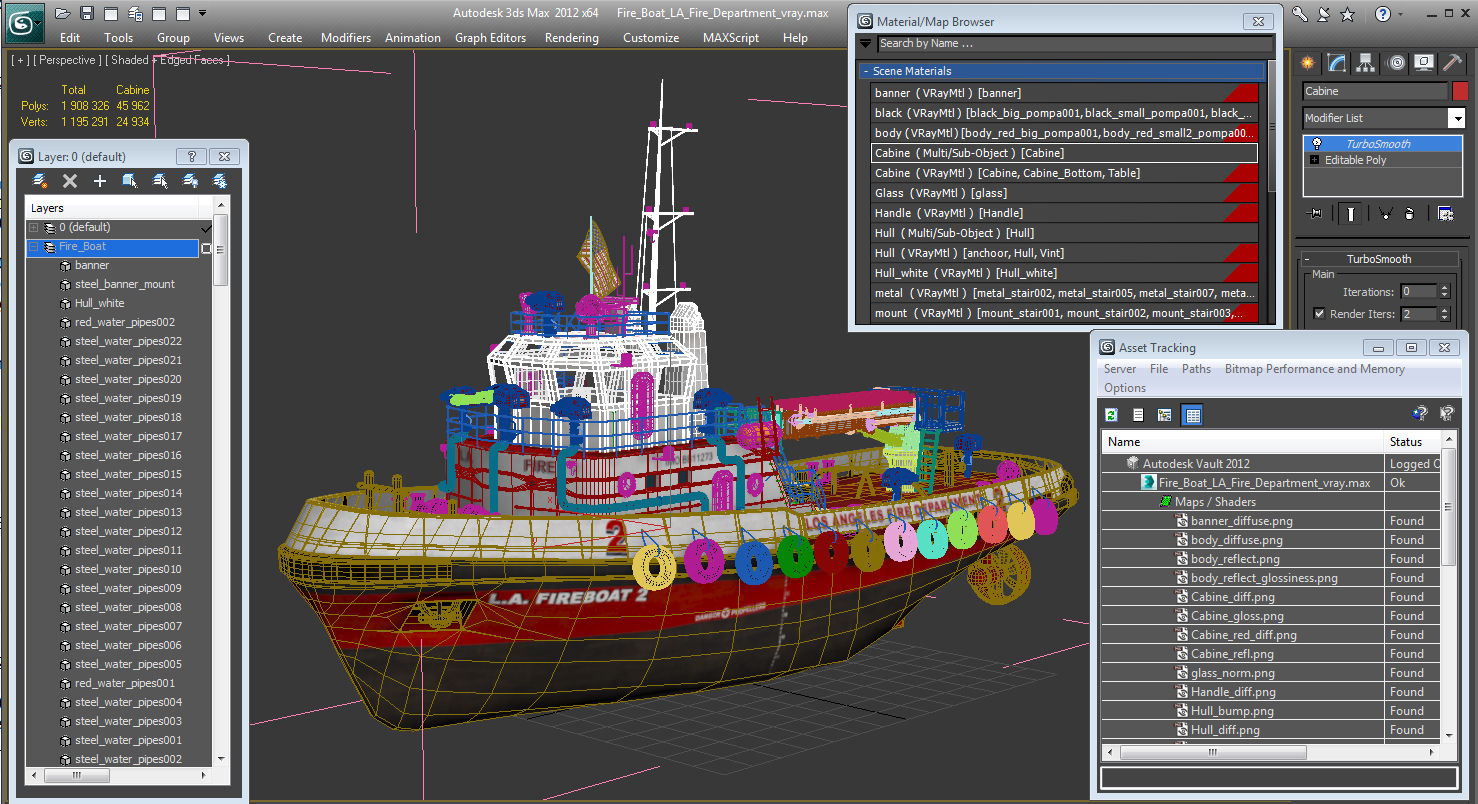The image size is (1478, 804).
Task: Click the Status column header
Action: [1413, 441]
